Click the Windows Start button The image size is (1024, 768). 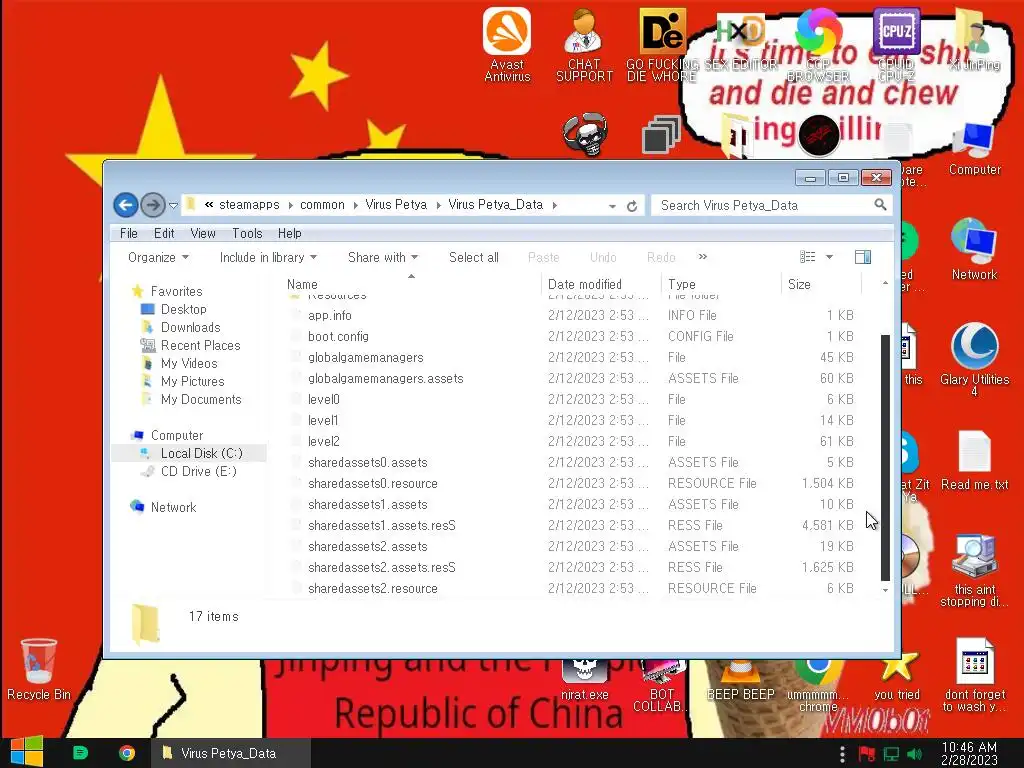click(26, 752)
